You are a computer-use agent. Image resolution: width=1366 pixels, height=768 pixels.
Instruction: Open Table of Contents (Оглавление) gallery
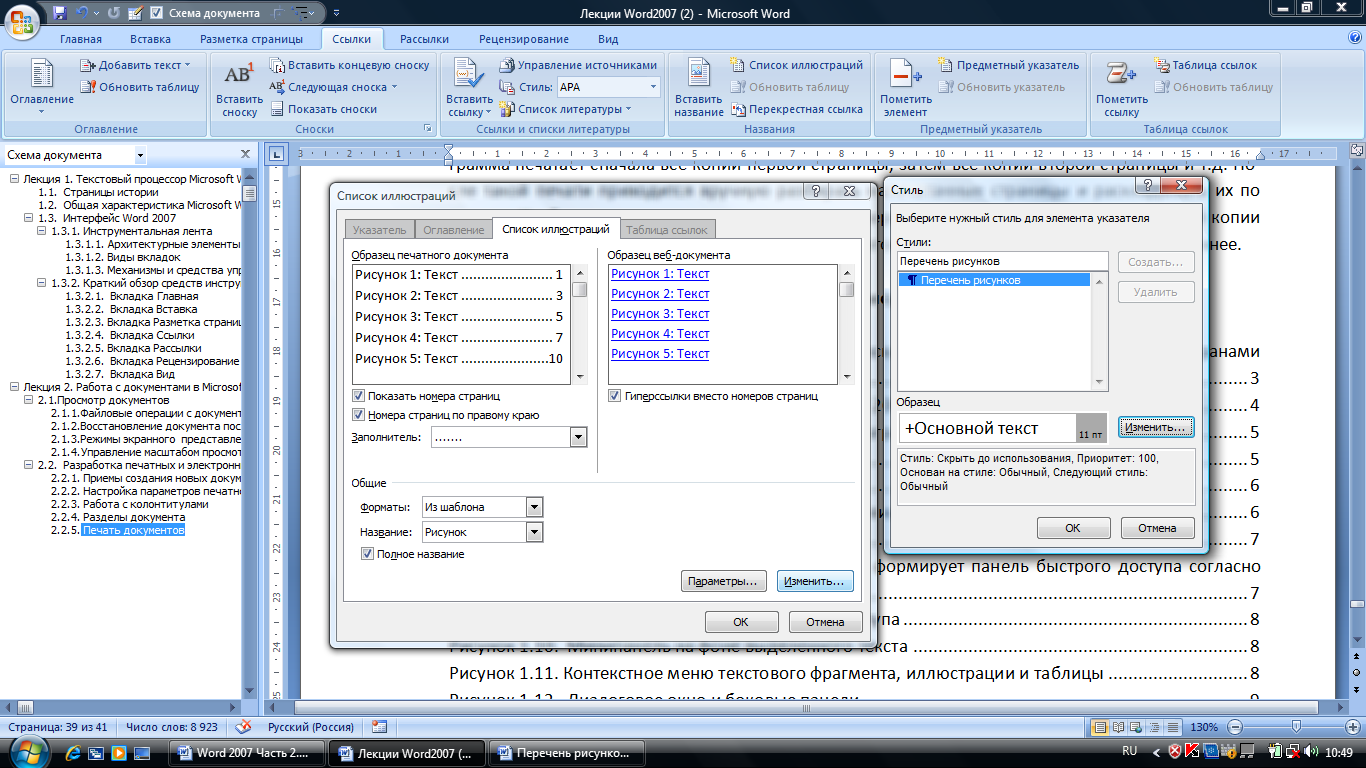click(x=41, y=88)
